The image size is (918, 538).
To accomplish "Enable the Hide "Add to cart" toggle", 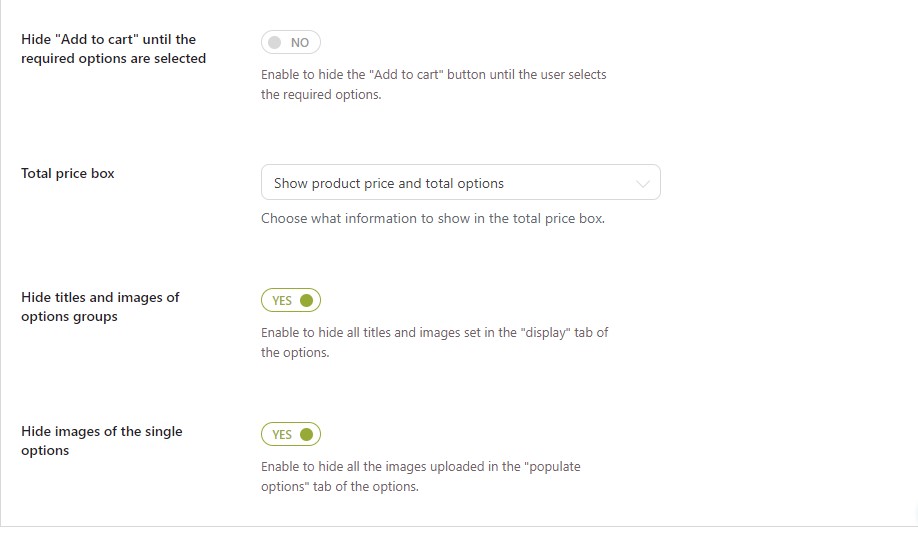I will tap(290, 42).
